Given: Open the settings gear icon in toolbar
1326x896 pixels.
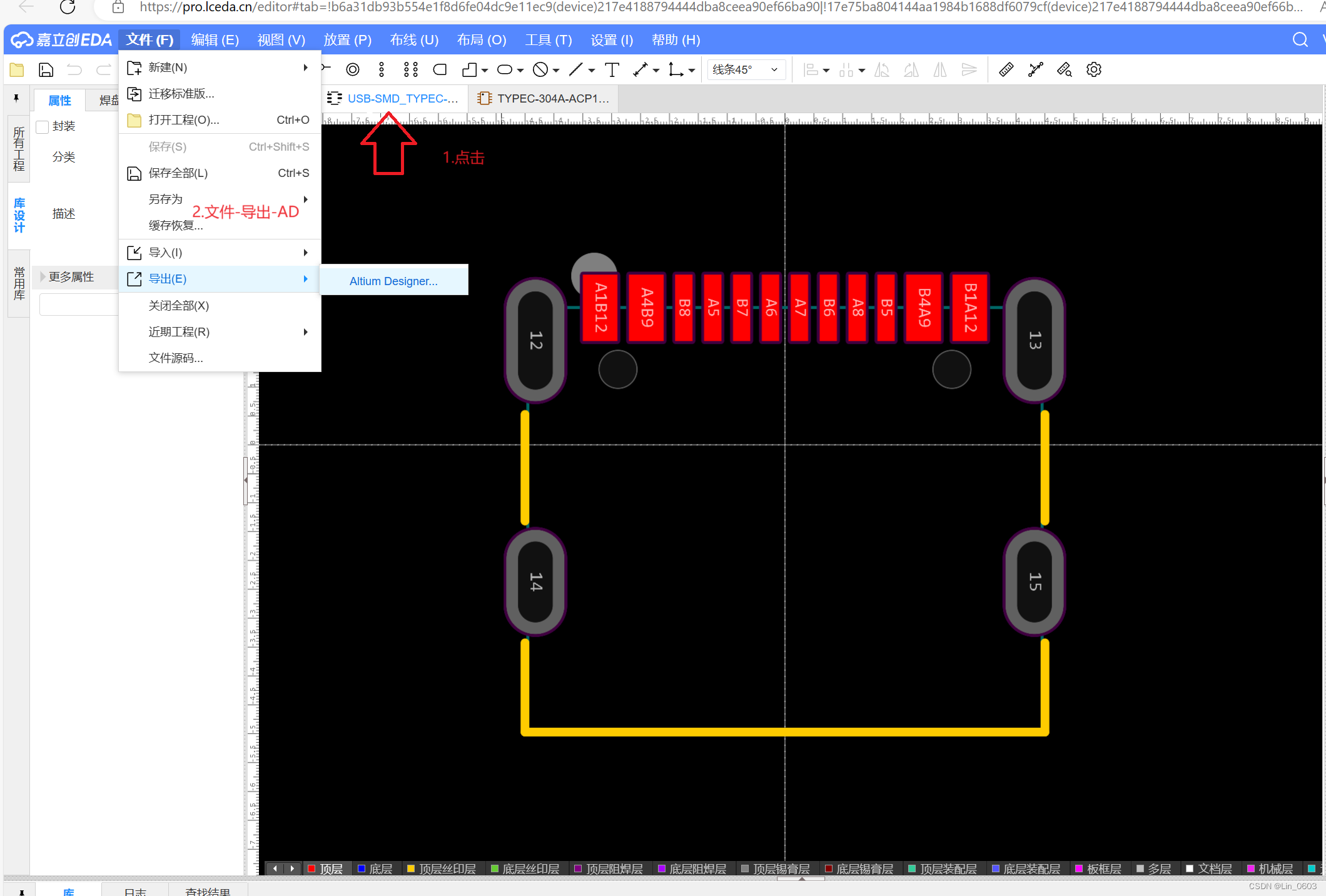Looking at the screenshot, I should [x=1093, y=69].
